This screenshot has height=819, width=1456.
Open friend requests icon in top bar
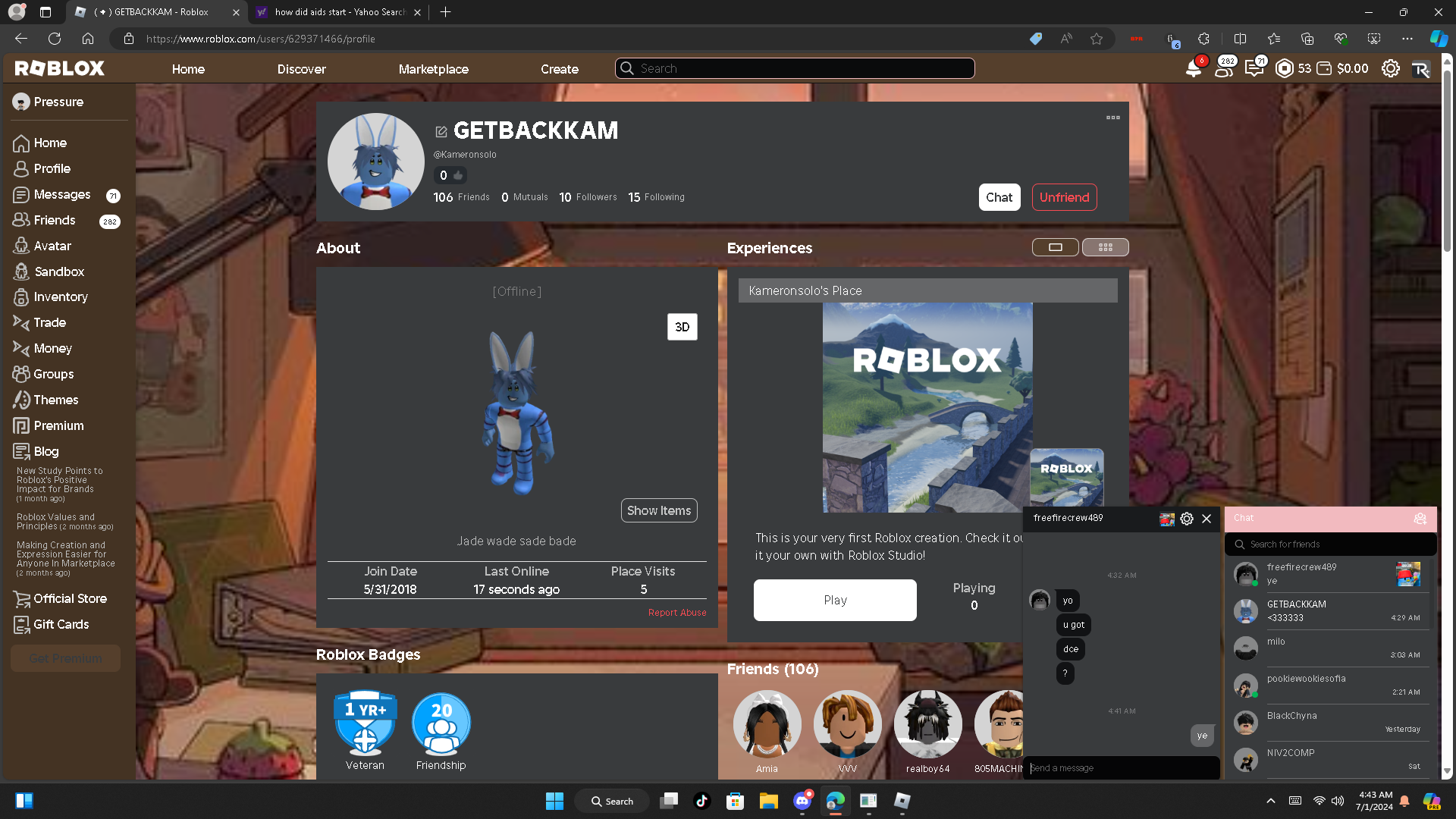1224,68
